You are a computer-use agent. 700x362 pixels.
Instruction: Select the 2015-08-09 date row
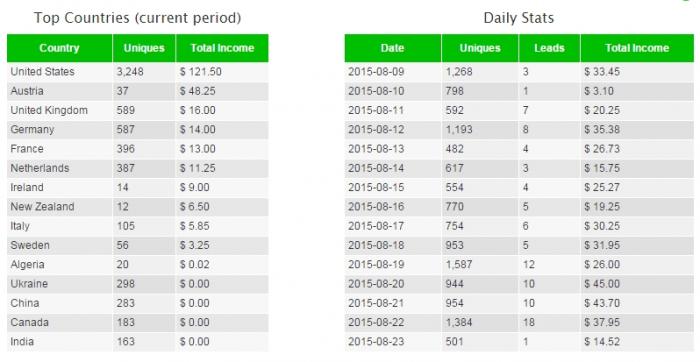(519, 72)
